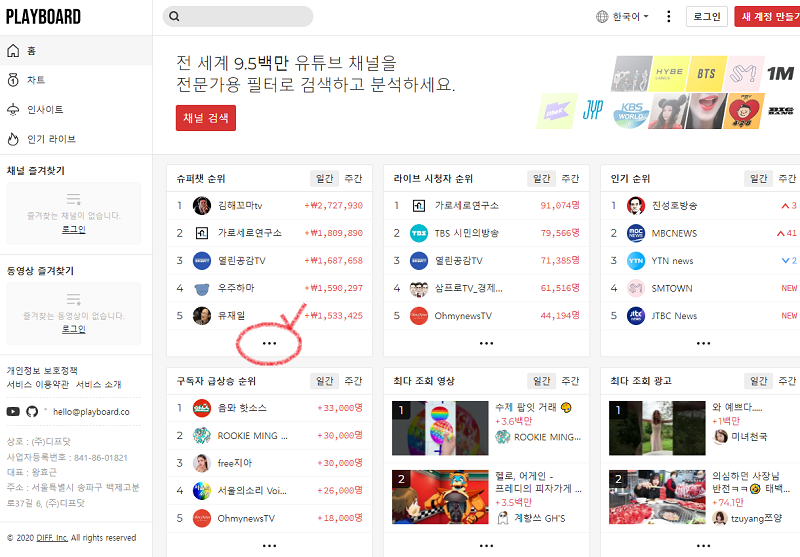Open 차트 in the sidebar
Image resolution: width=800 pixels, height=557 pixels.
(76, 80)
